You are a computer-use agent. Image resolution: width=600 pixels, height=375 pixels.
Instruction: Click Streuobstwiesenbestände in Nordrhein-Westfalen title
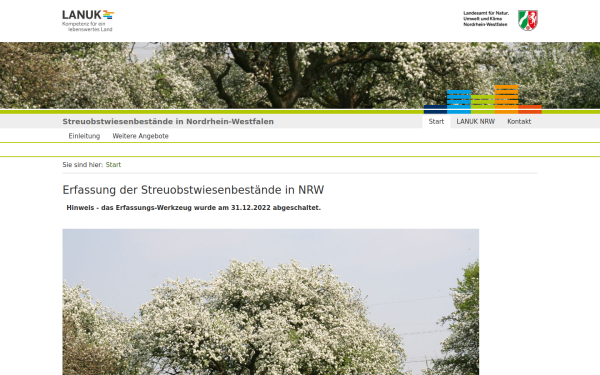168,121
